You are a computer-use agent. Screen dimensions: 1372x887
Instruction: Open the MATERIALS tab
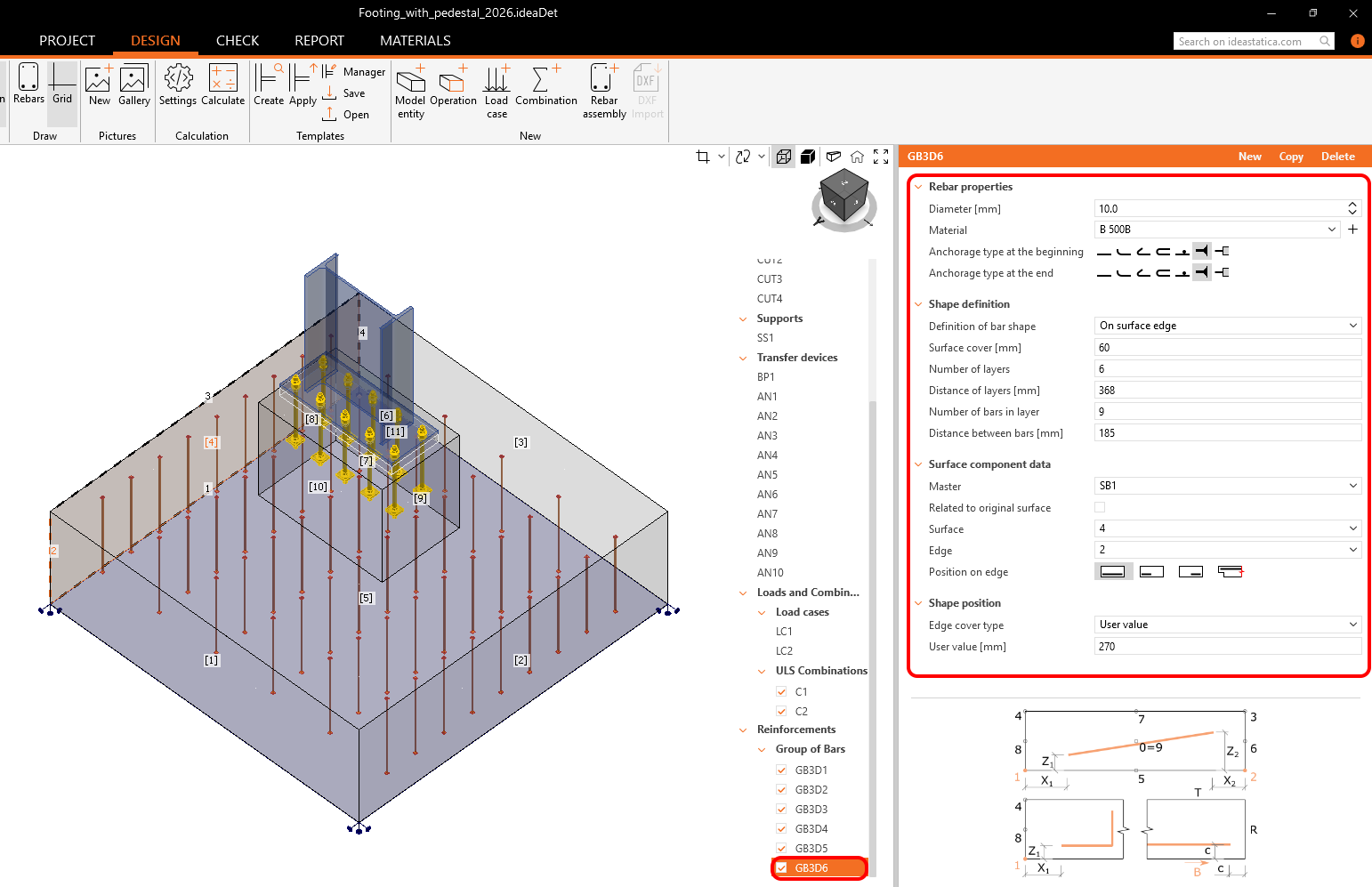[x=415, y=41]
